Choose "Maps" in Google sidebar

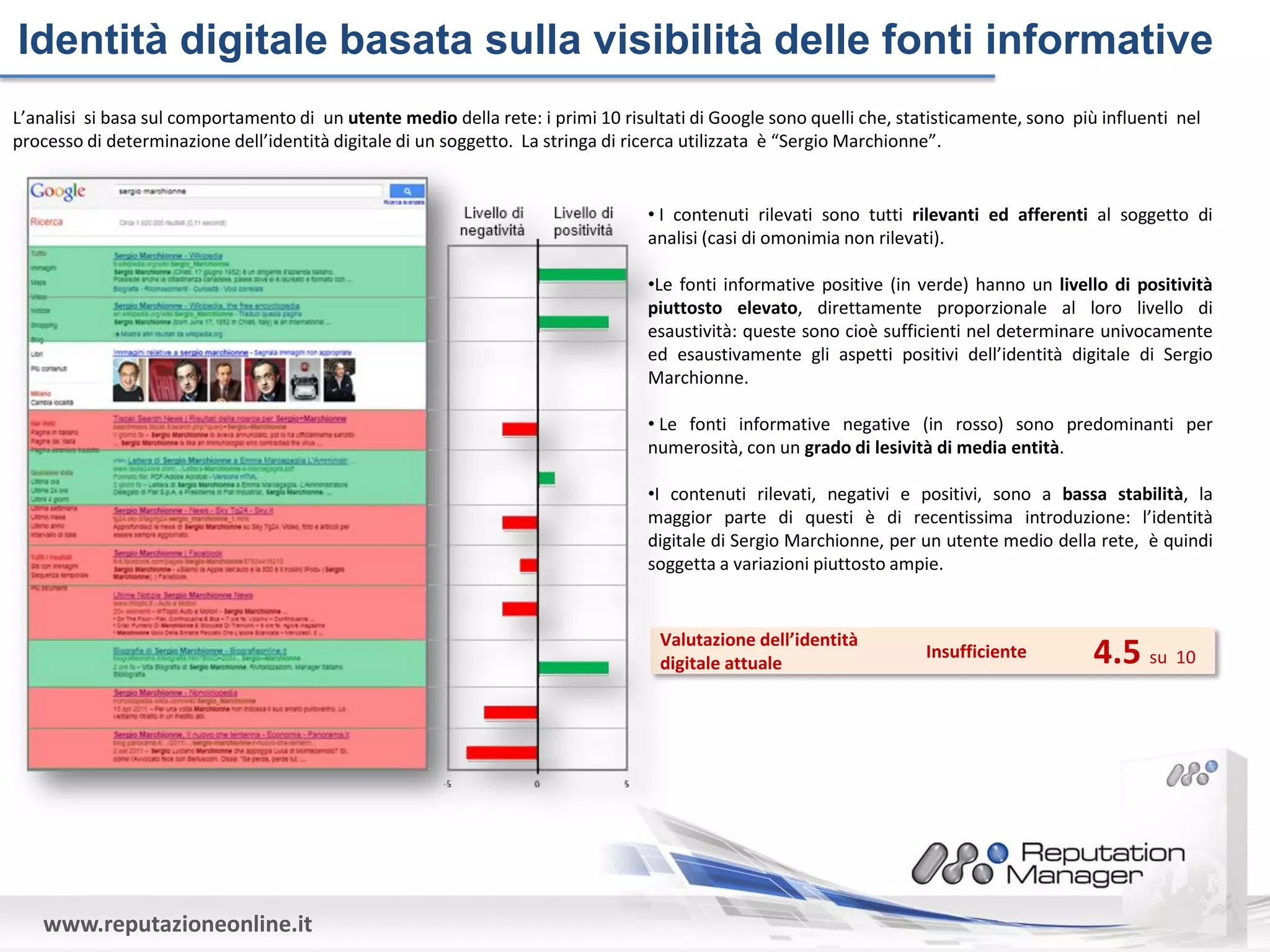(x=38, y=282)
